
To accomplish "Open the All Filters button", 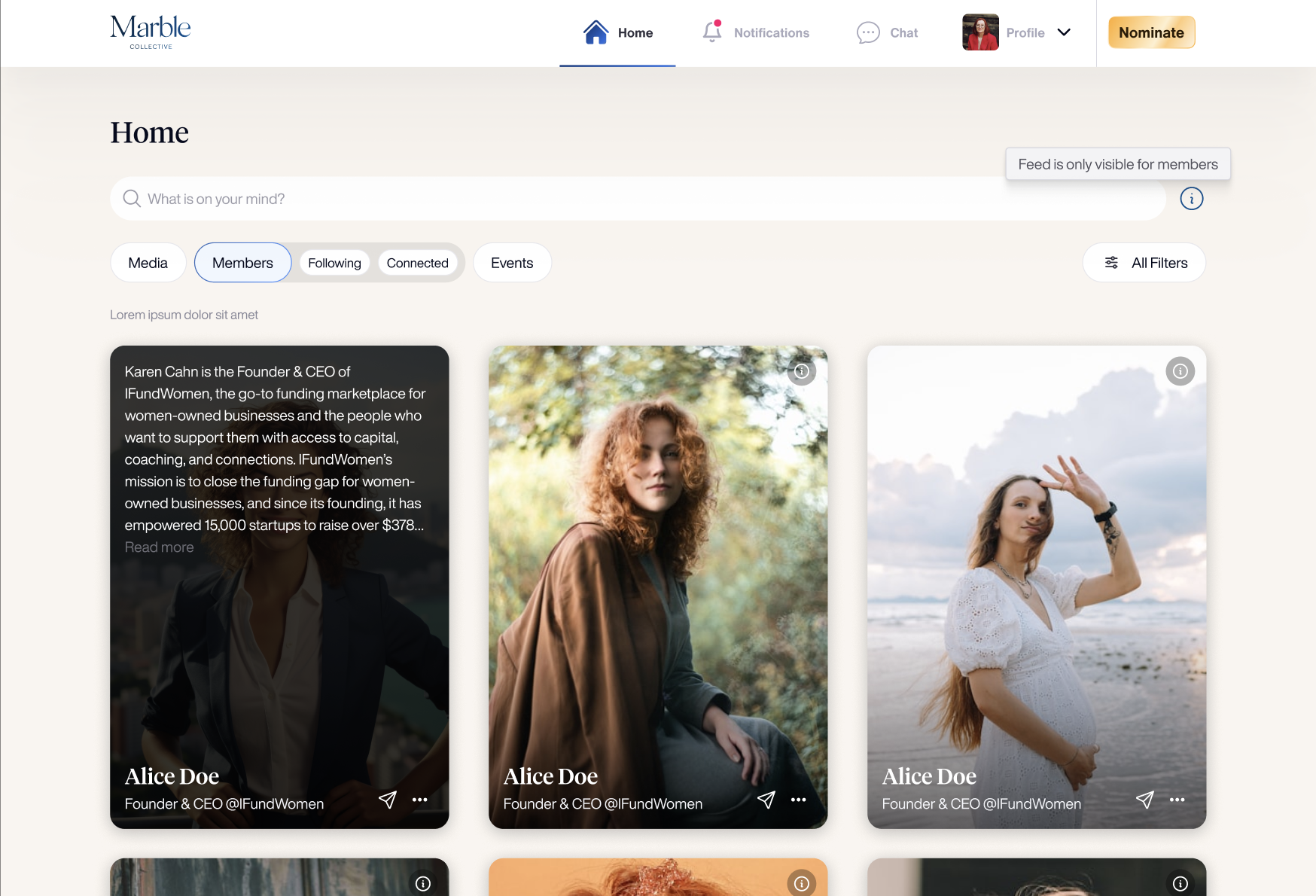I will pyautogui.click(x=1144, y=263).
